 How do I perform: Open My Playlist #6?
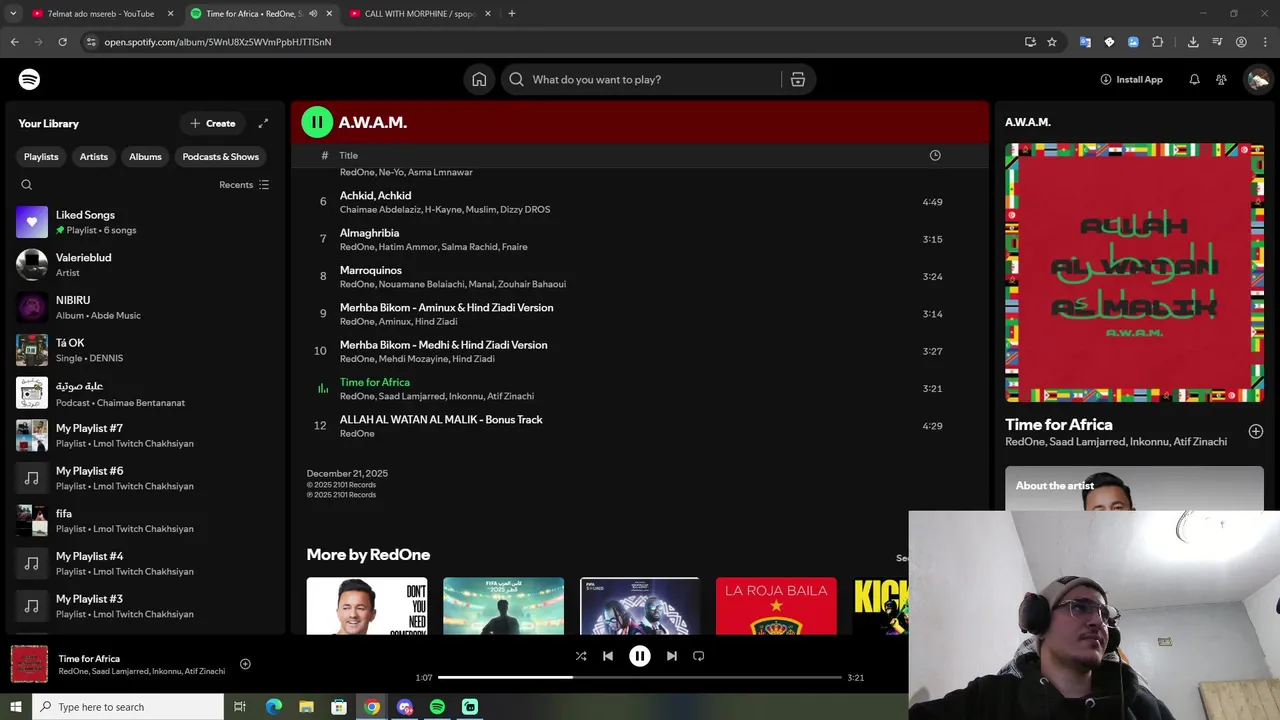coord(144,478)
